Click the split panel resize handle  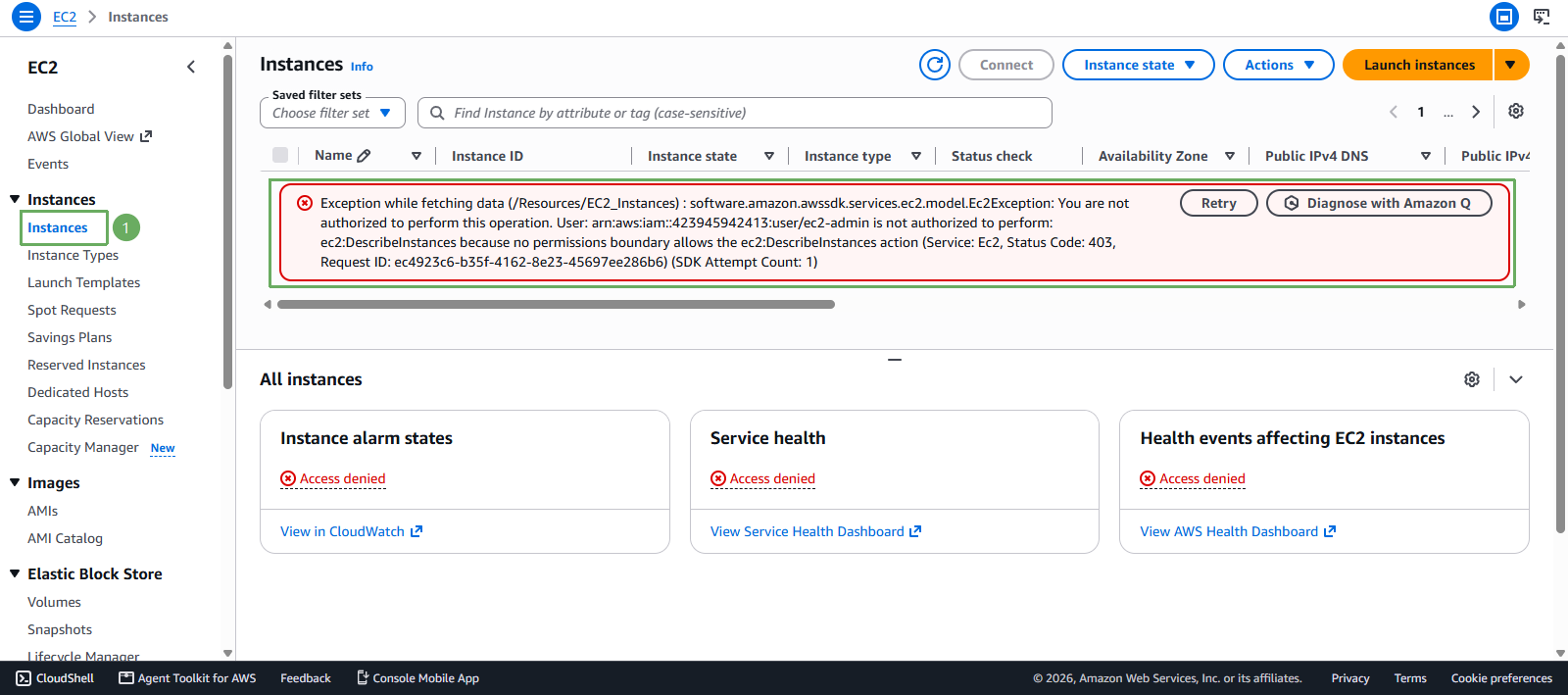895,360
